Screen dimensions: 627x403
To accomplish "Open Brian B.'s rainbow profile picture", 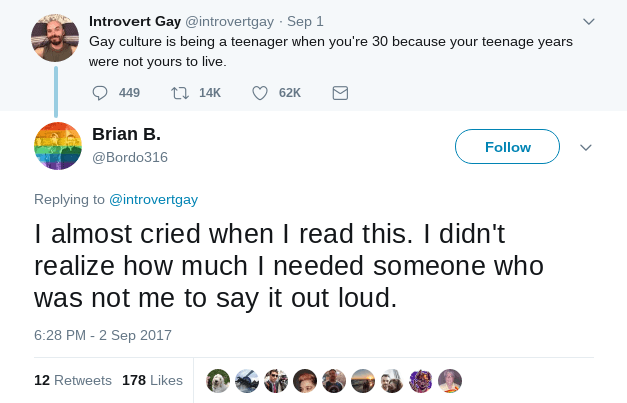I will pyautogui.click(x=58, y=146).
